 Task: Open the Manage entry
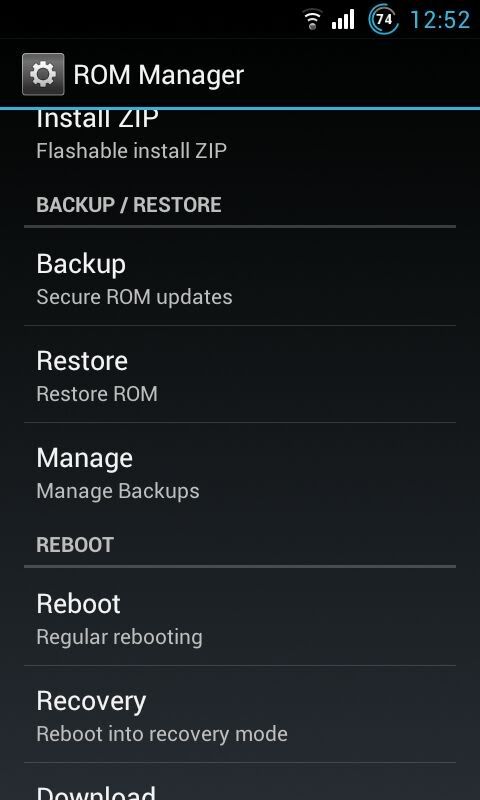(x=240, y=471)
